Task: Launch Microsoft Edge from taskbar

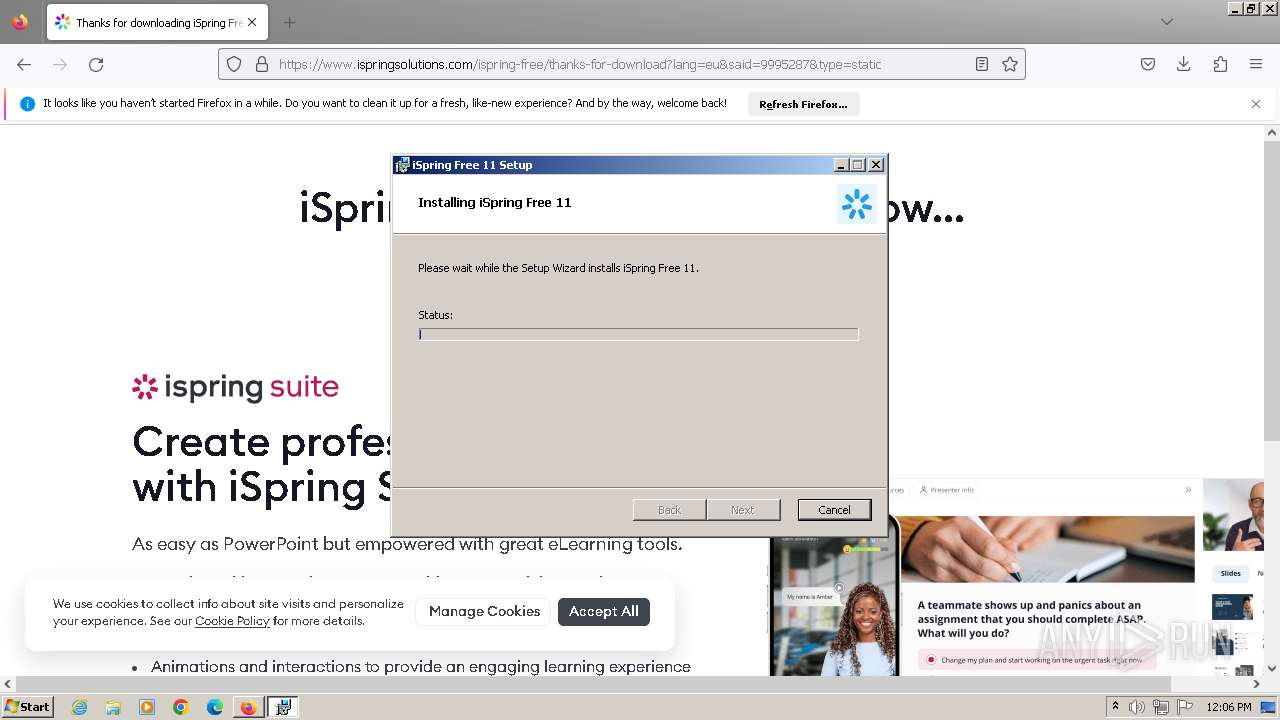Action: [x=215, y=707]
